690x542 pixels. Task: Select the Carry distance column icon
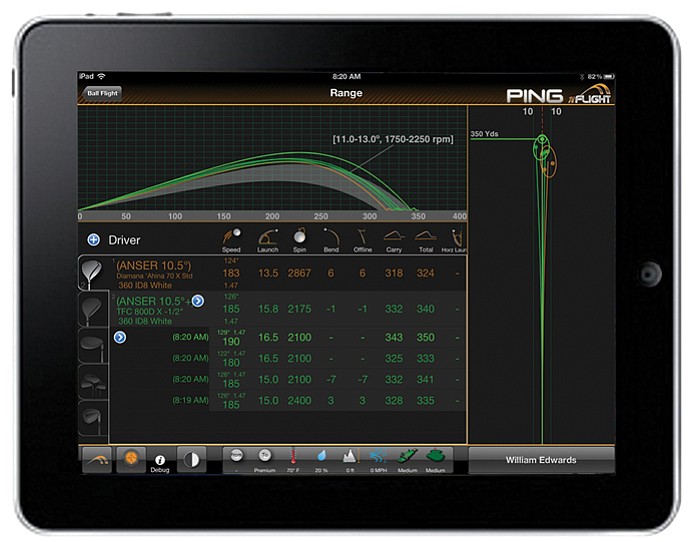coord(394,240)
